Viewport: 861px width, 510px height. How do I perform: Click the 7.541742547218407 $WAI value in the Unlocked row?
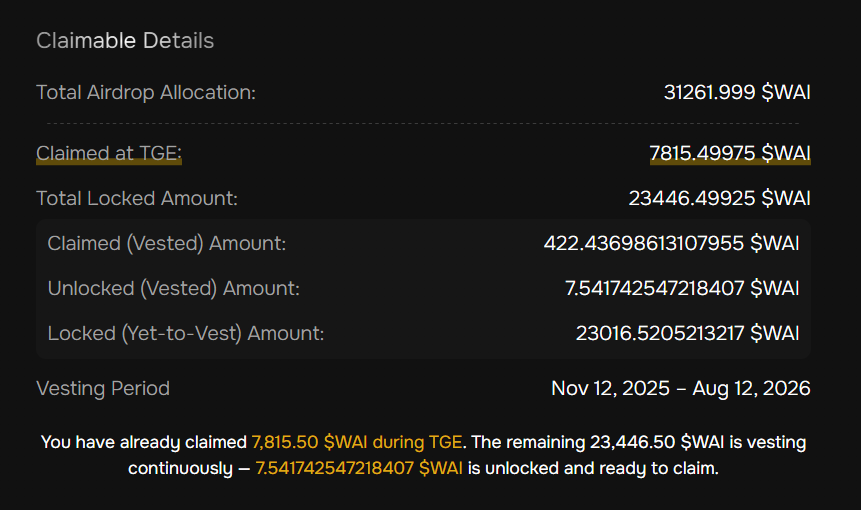click(682, 288)
